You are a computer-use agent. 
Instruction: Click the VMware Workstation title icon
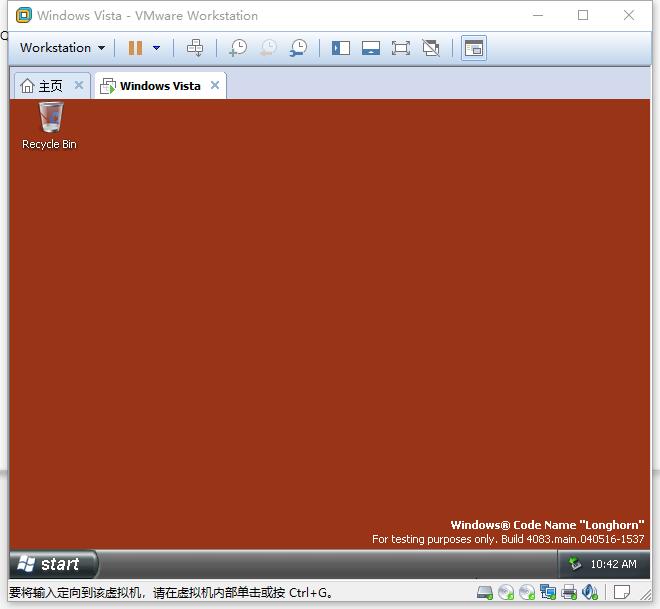tap(24, 16)
